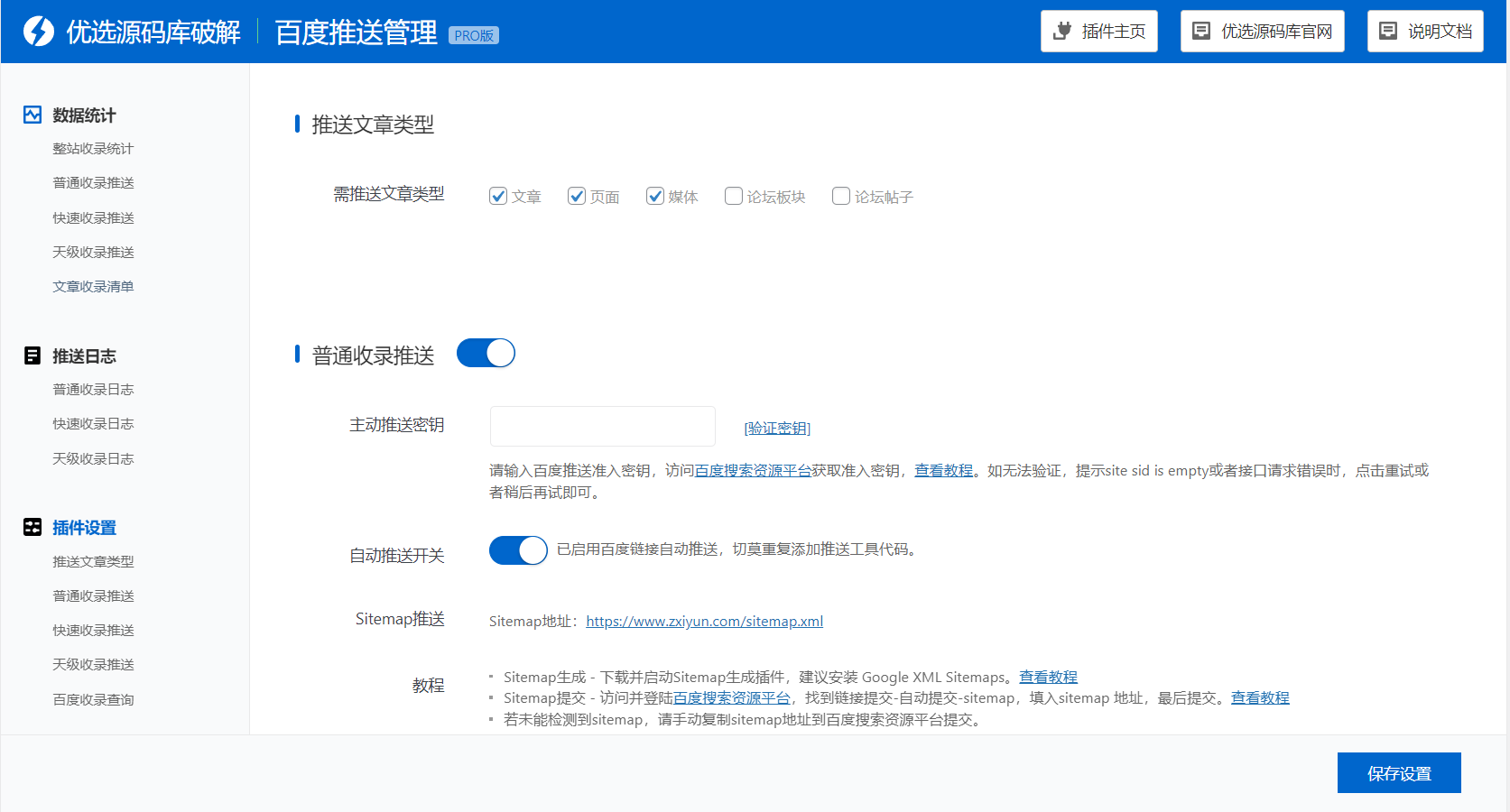Click the 验证密钥 link
The width and height of the screenshot is (1510, 812).
[x=777, y=429]
